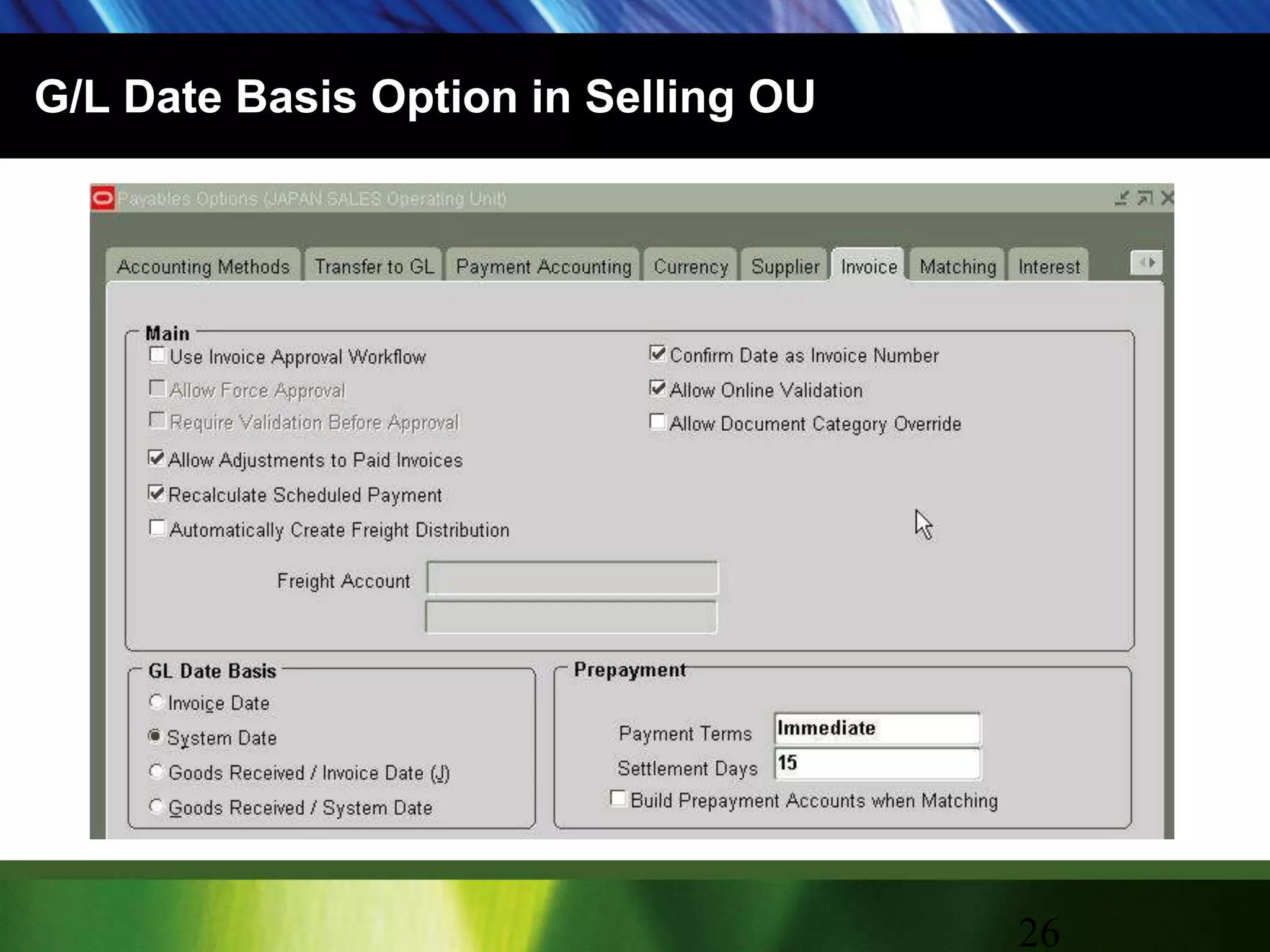Uncheck Confirm Date as Invoice Number
The width and height of the screenshot is (1270, 952).
pos(657,353)
